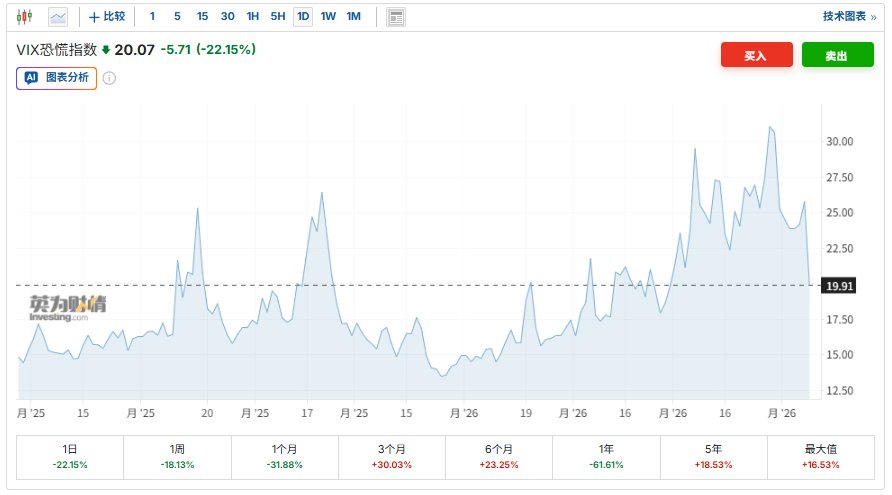
Task: Select the area chart type icon
Action: (58, 17)
